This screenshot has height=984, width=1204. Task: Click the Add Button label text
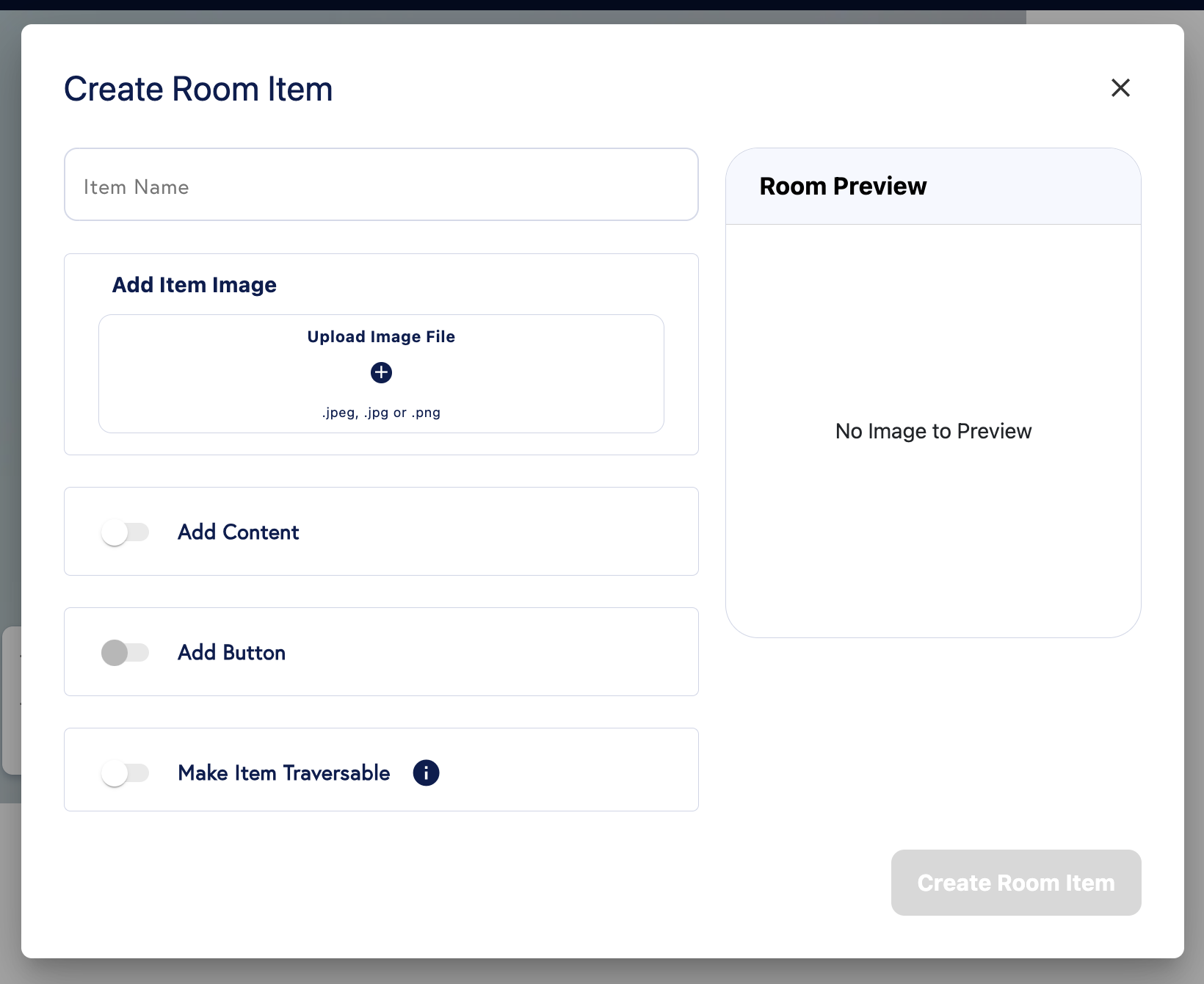click(232, 653)
